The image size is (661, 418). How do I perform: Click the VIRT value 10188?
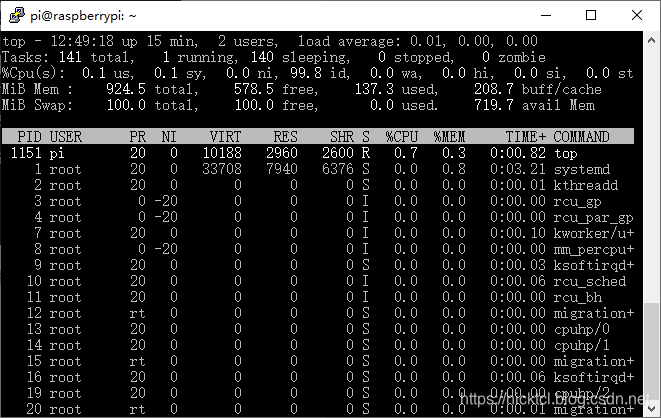[x=222, y=153]
